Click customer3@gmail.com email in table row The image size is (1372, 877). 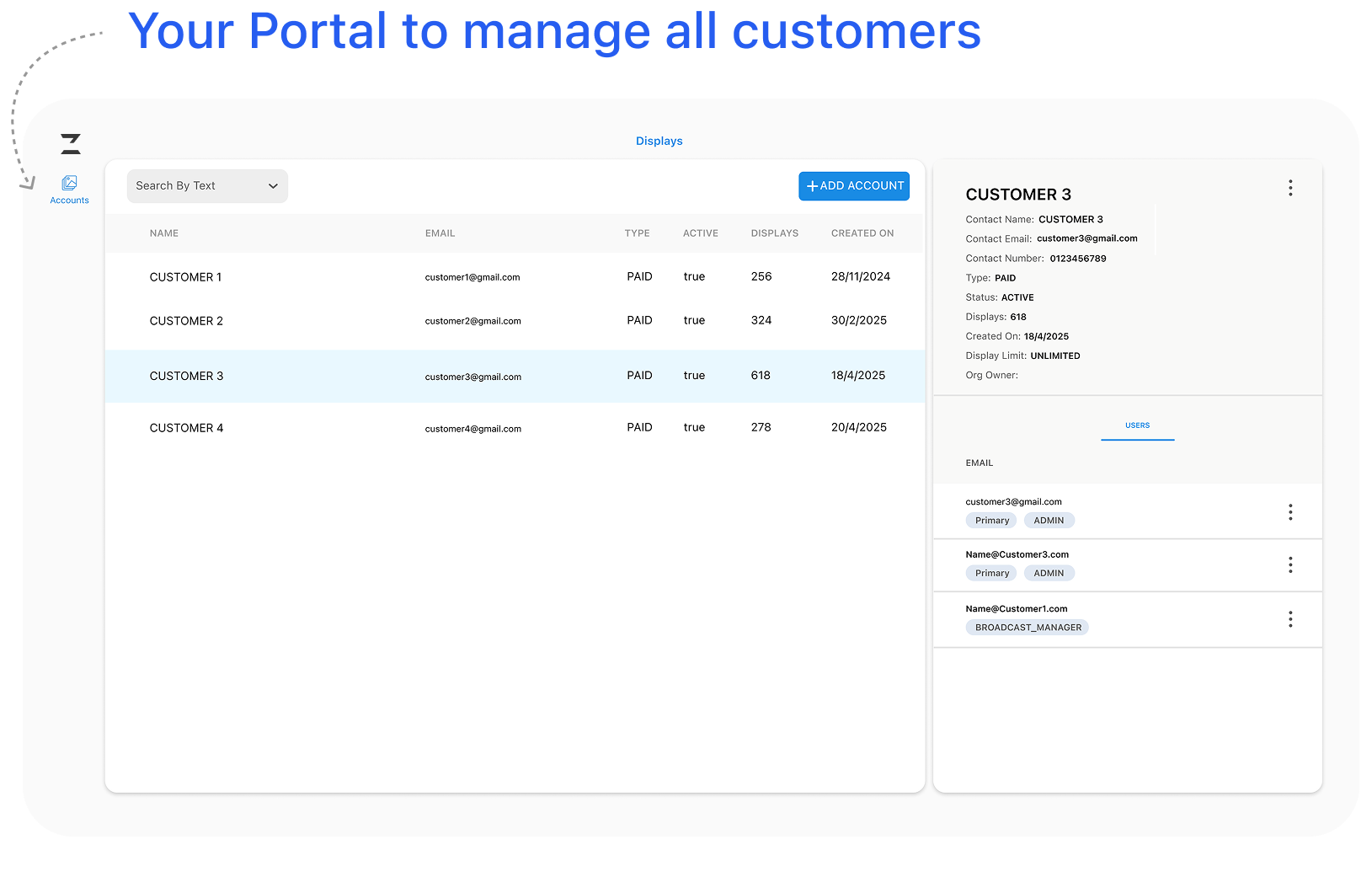click(x=472, y=377)
